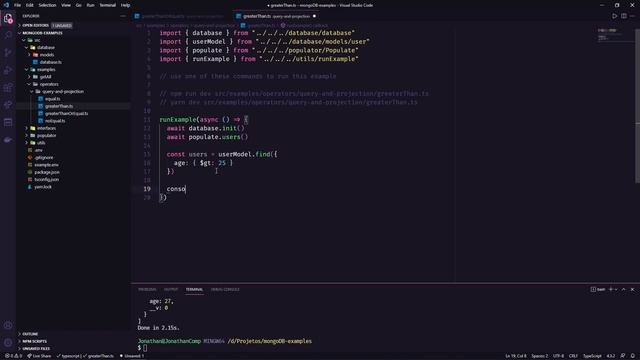Open the Source Control view
The image size is (640, 360).
(x=8, y=52)
